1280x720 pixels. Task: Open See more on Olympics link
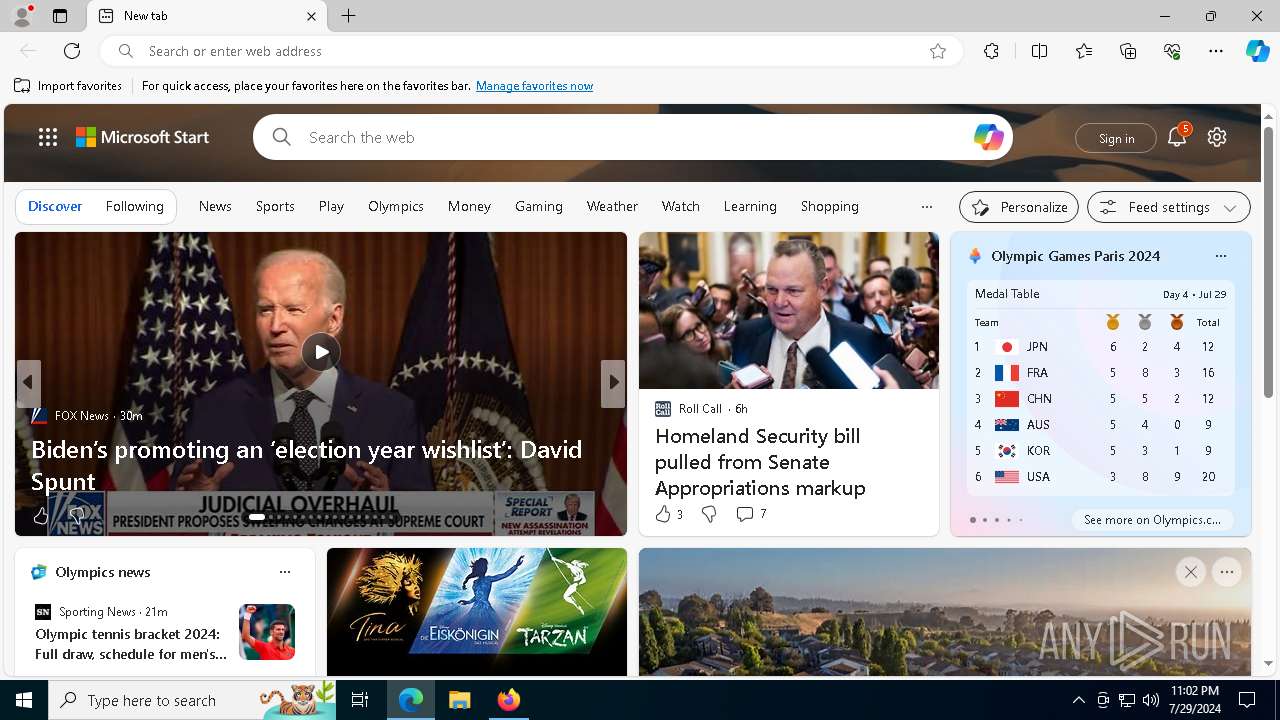pyautogui.click(x=1152, y=520)
